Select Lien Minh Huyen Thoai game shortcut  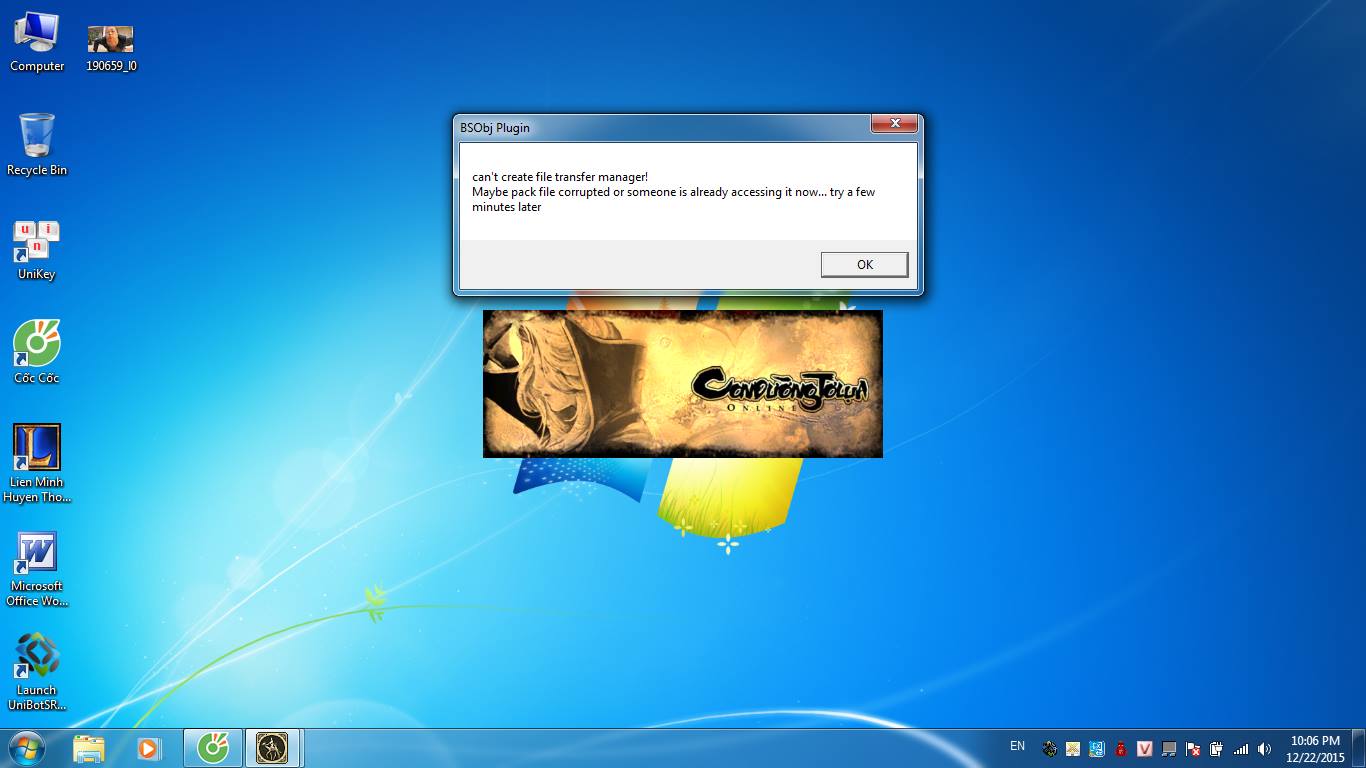coord(37,463)
